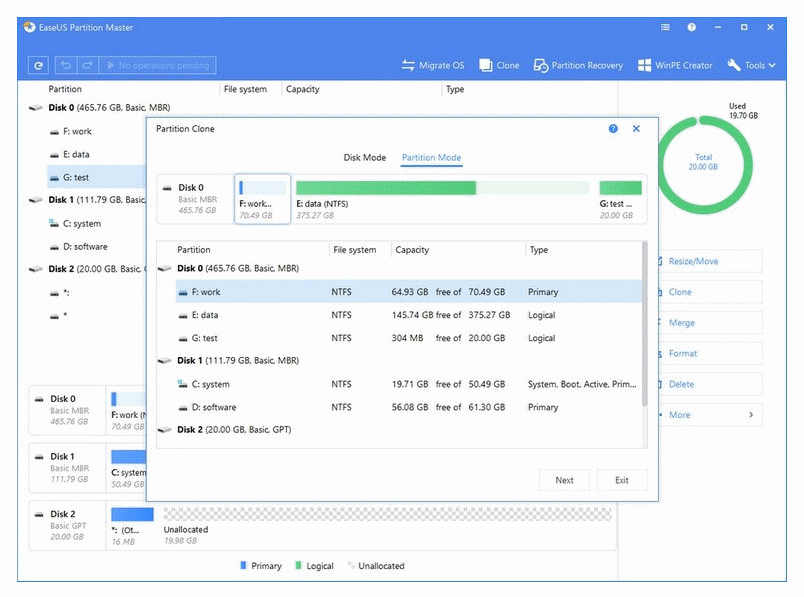Select the C: system row in the dialog list
This screenshot has height=597, width=804.
(408, 384)
